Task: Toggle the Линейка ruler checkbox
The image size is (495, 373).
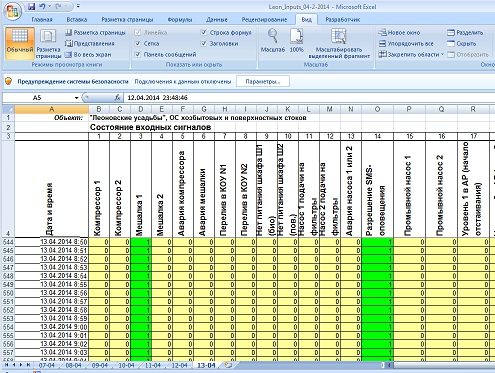Action: 138,33
